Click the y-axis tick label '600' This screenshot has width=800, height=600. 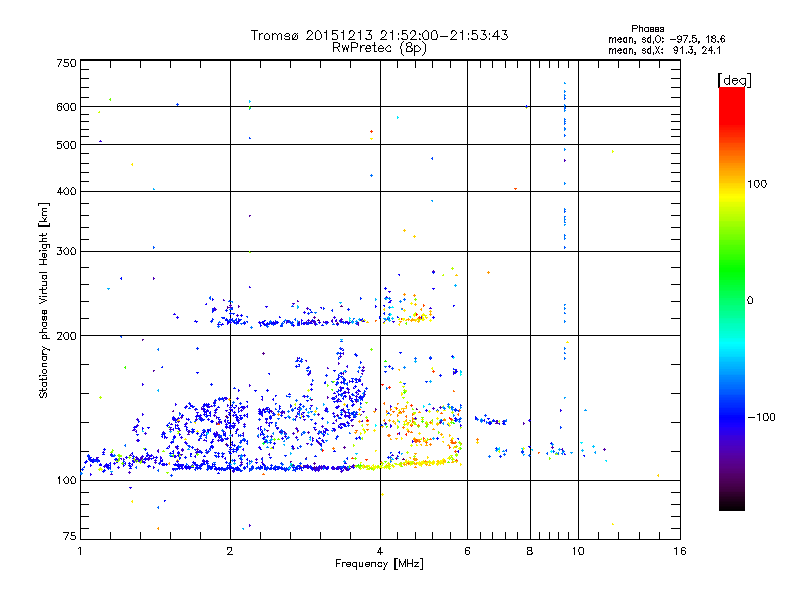point(66,107)
